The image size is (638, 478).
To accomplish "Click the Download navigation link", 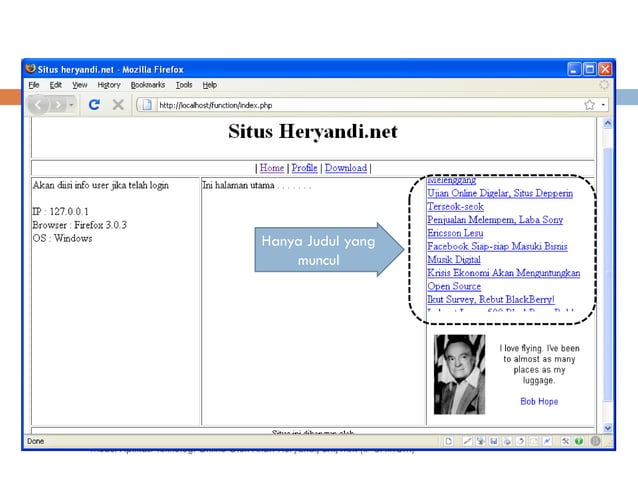I will pos(345,168).
